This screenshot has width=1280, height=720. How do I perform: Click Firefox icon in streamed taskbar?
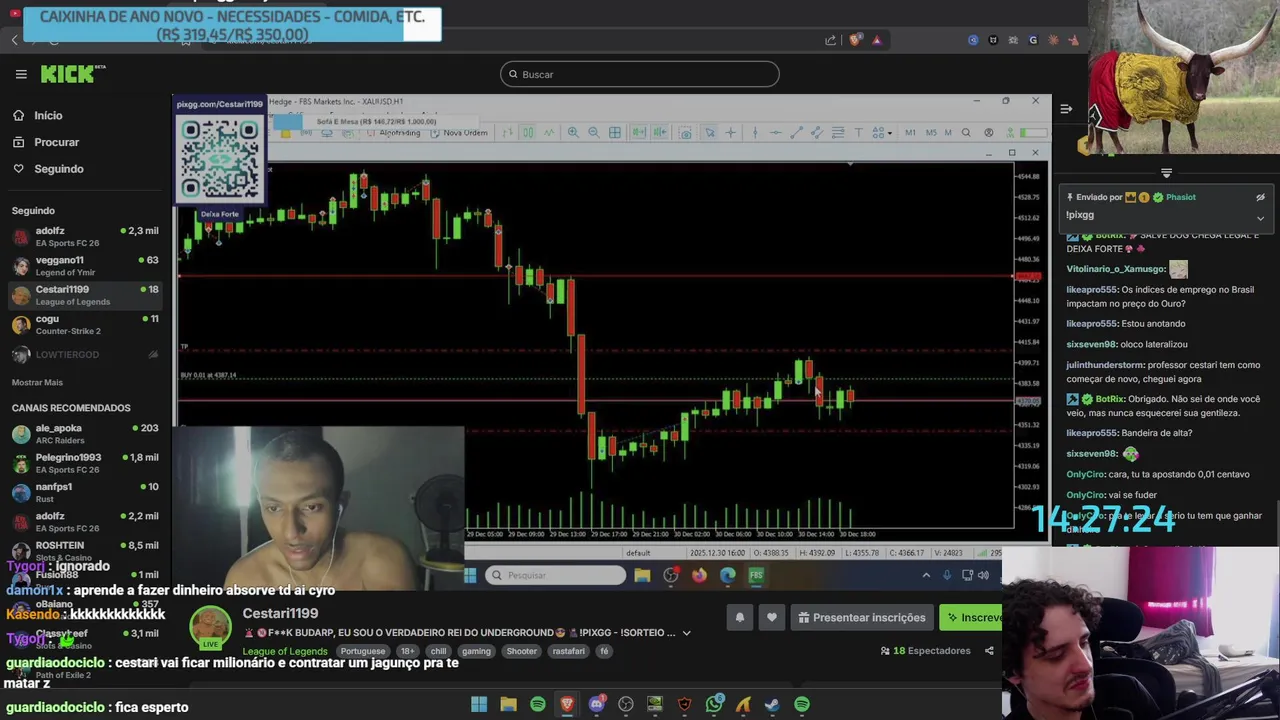point(699,575)
